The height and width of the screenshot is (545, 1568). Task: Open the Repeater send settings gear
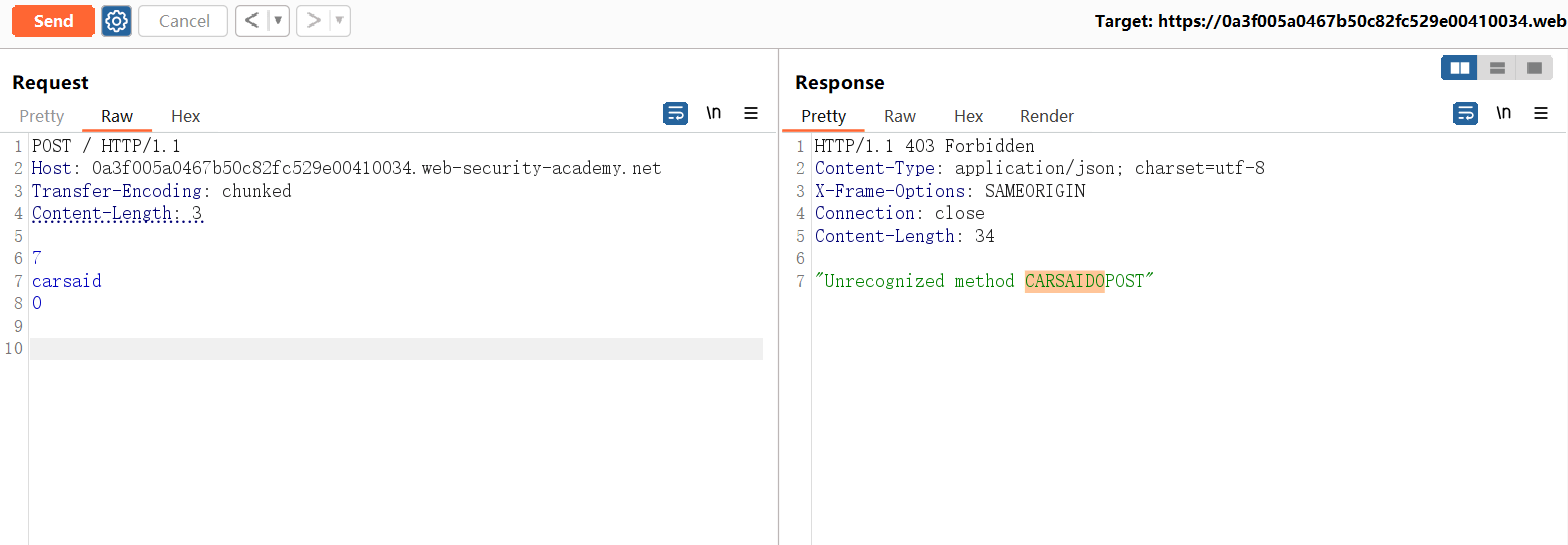pyautogui.click(x=117, y=21)
